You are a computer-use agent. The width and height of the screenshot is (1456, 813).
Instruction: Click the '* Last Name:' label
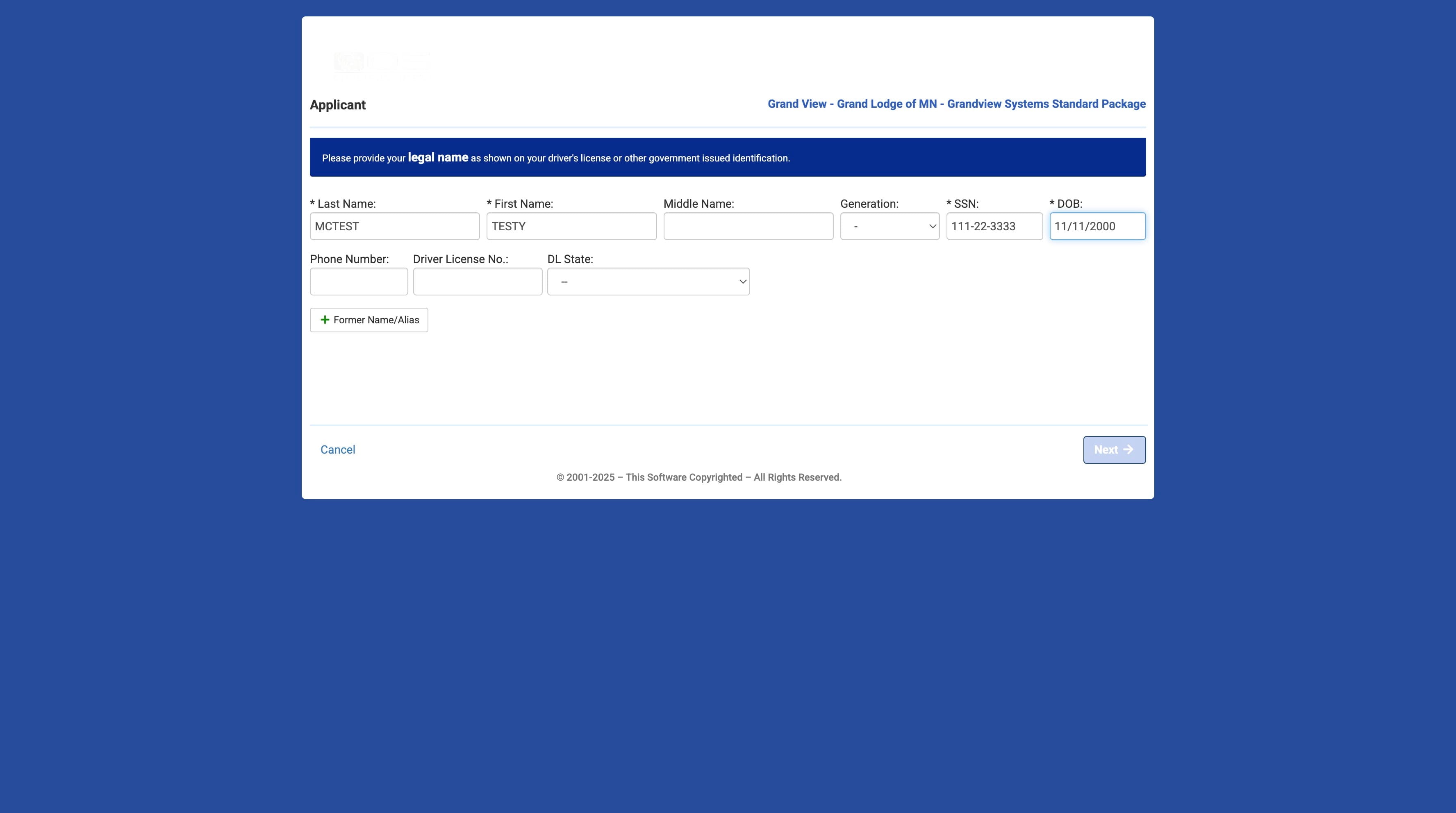pos(343,204)
